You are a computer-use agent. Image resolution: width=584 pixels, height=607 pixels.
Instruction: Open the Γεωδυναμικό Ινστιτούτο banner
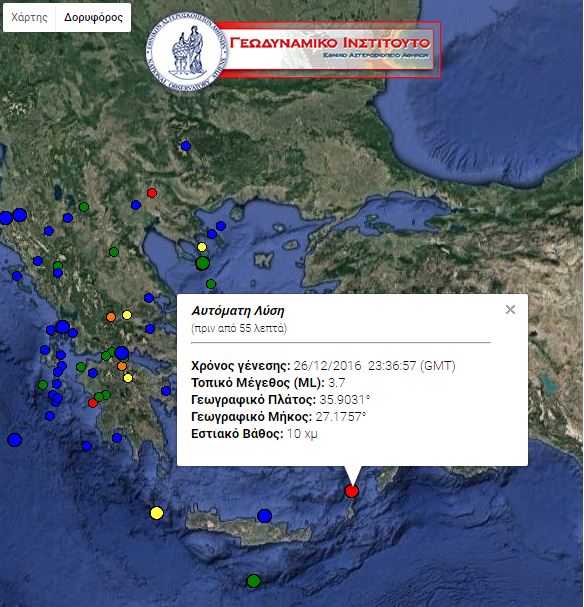pyautogui.click(x=329, y=50)
